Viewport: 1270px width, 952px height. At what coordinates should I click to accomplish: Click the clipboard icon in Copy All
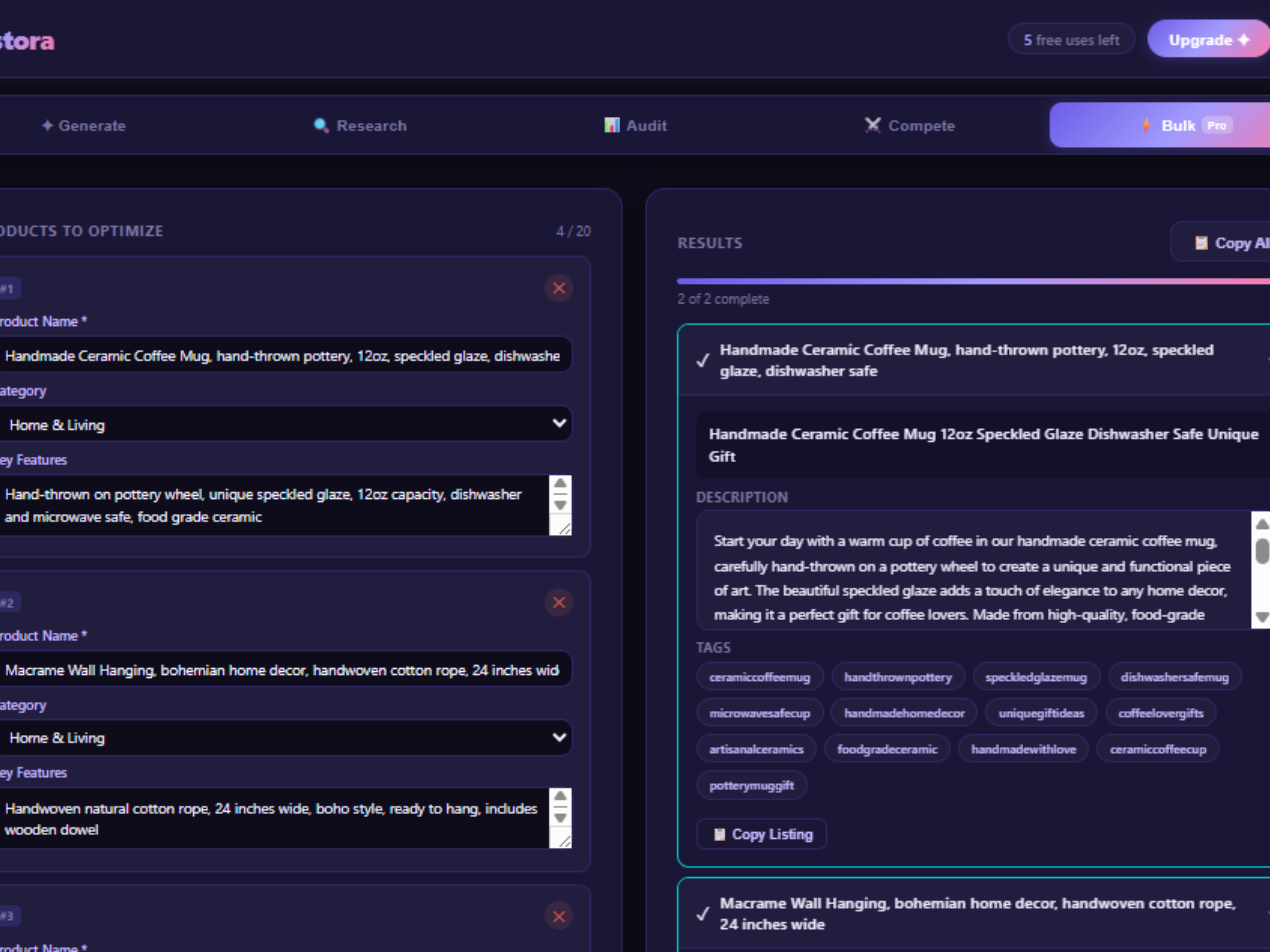pyautogui.click(x=1201, y=243)
